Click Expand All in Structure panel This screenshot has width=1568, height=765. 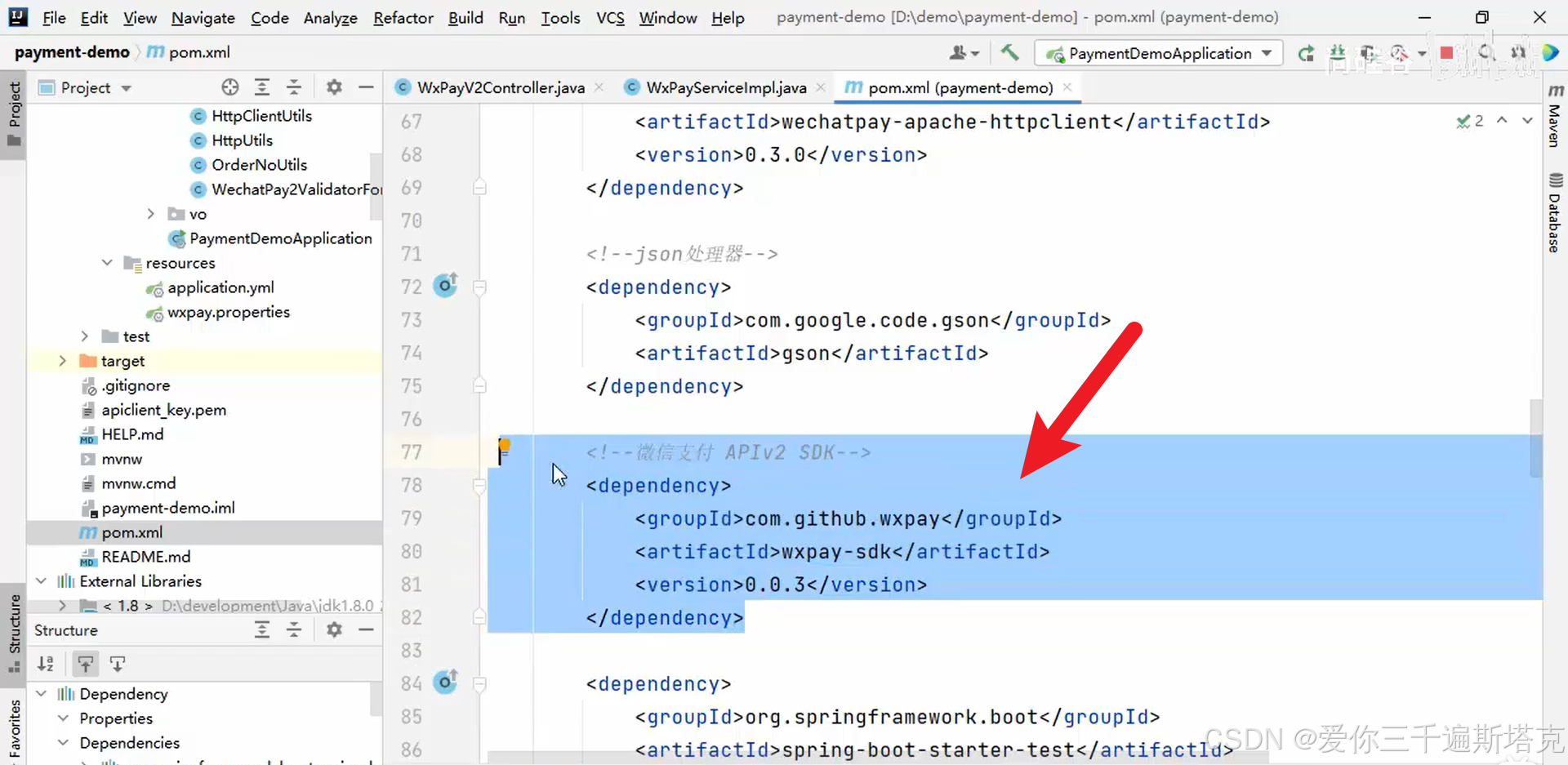click(262, 629)
